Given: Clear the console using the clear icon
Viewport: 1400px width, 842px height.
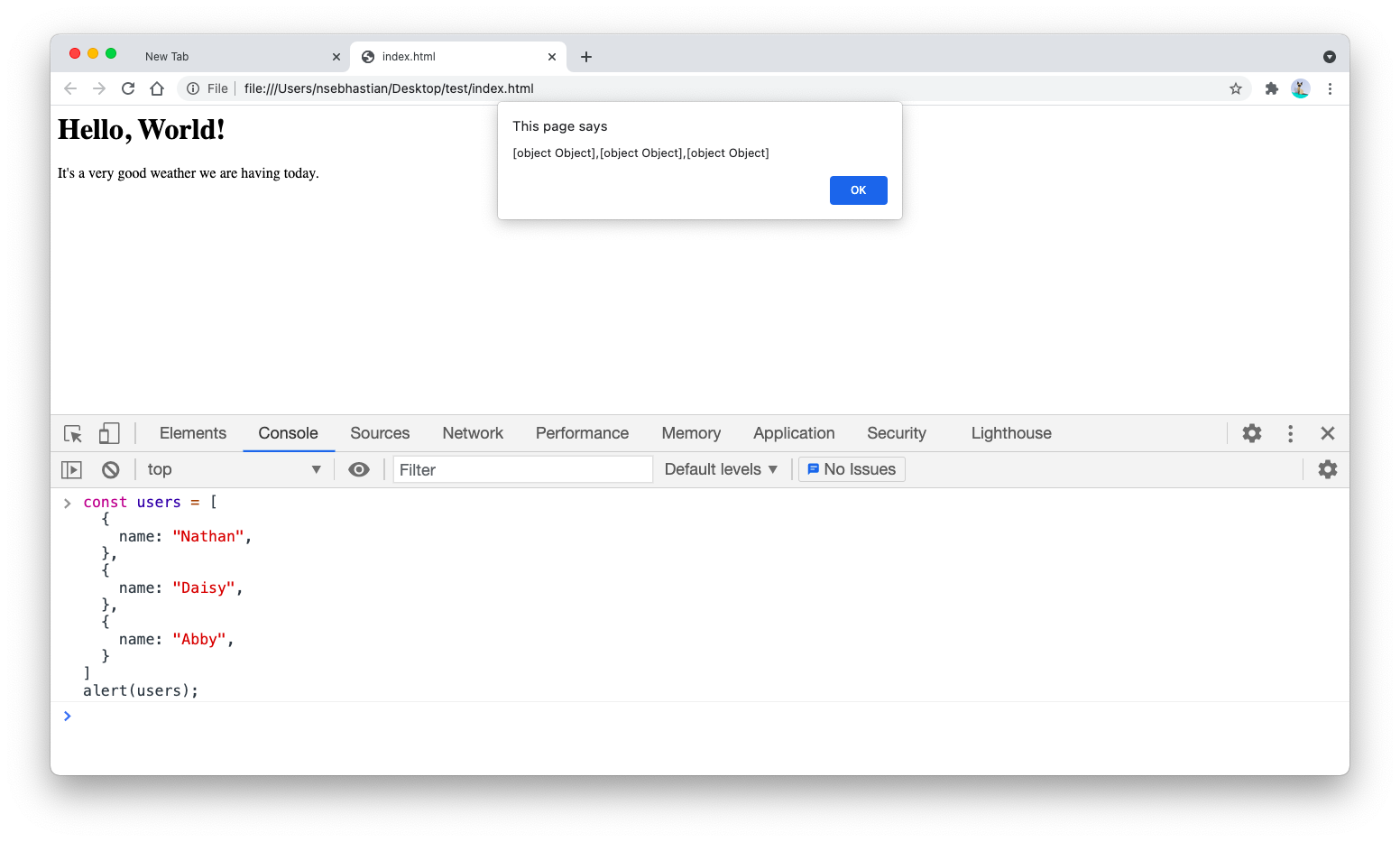Looking at the screenshot, I should (110, 469).
